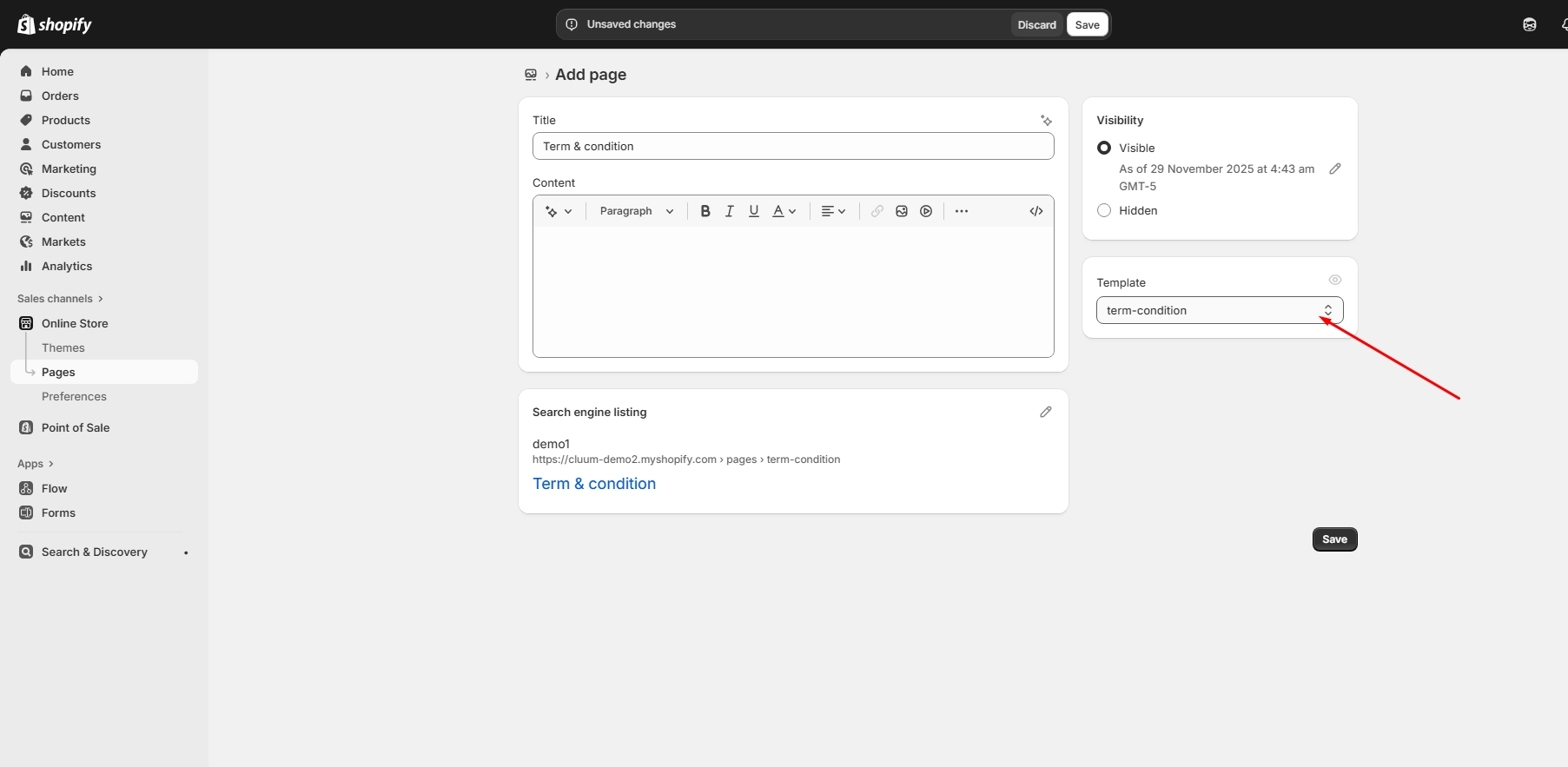This screenshot has width=1568, height=767.
Task: Open Products in the sidebar
Action: pos(66,120)
